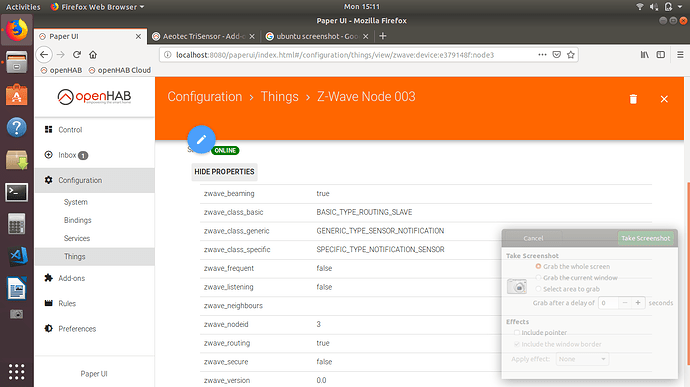
Task: Decrease screenshot delay with minus
Action: [x=624, y=303]
